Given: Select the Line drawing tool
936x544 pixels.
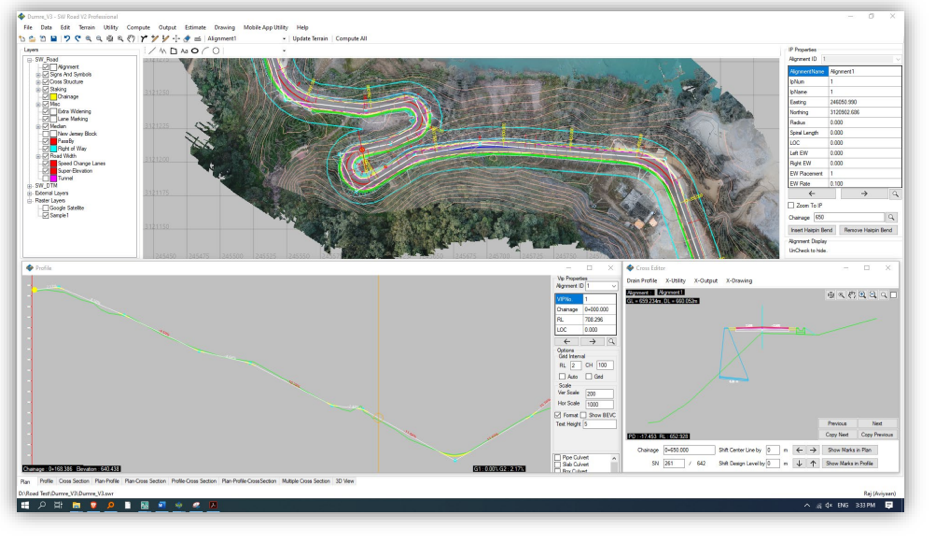Looking at the screenshot, I should [151, 50].
